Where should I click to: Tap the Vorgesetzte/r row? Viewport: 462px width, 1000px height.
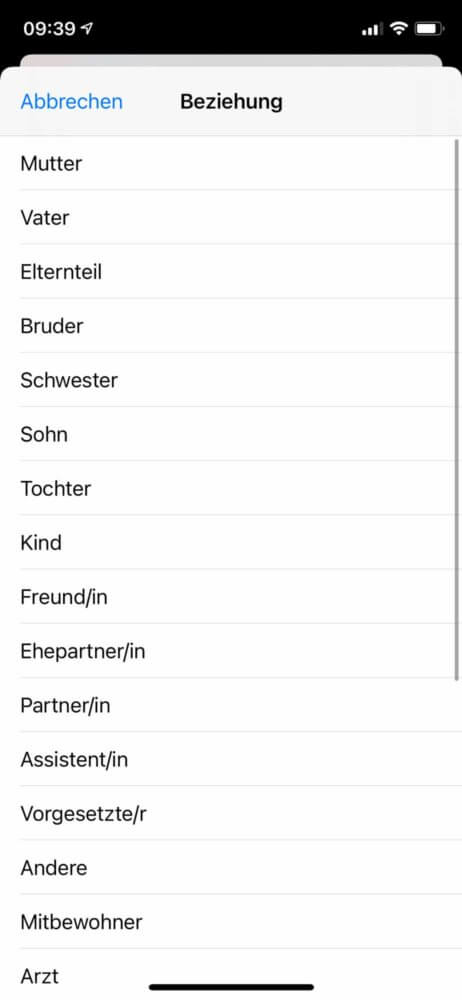231,814
